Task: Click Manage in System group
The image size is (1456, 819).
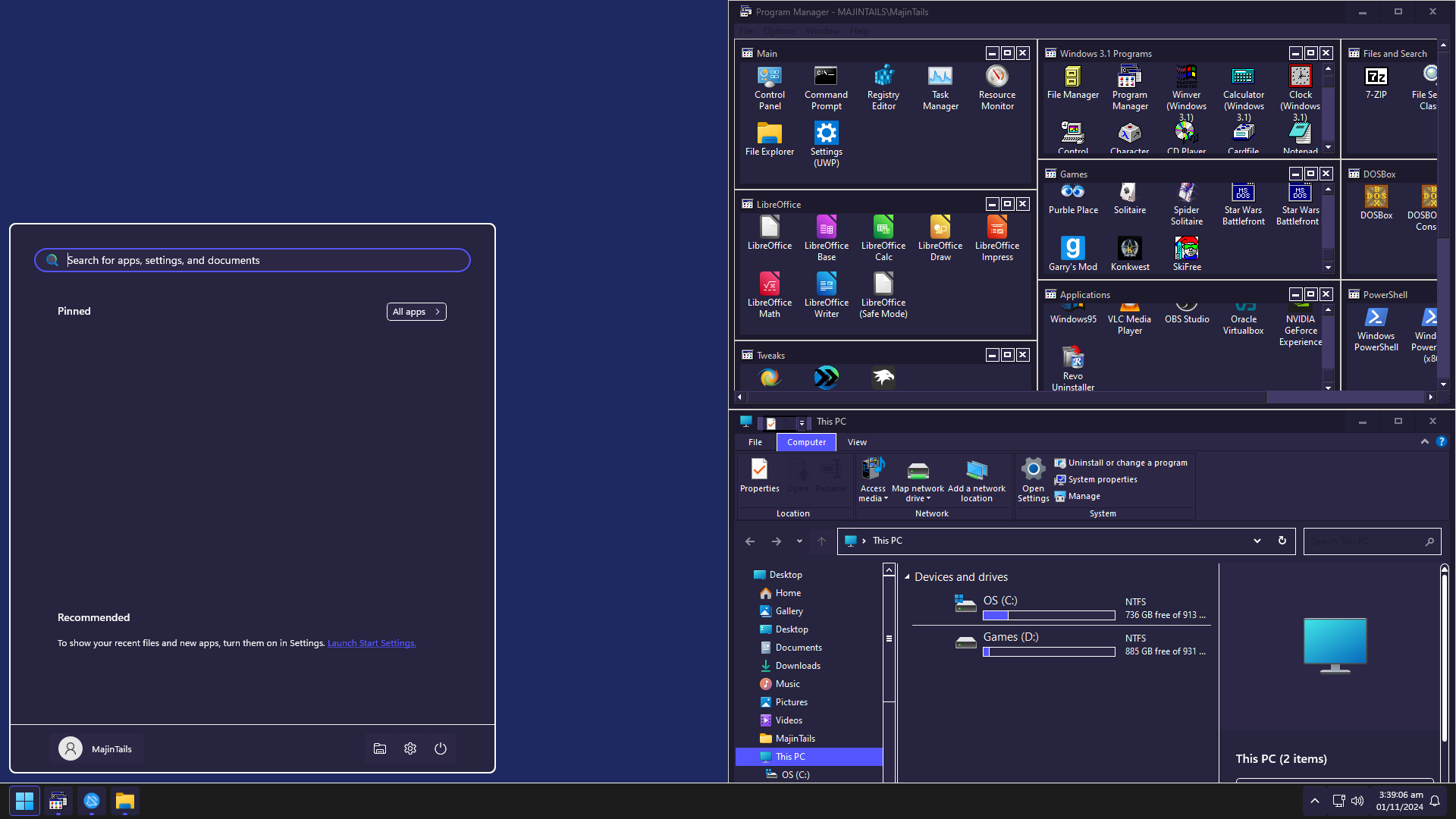Action: point(1077,496)
